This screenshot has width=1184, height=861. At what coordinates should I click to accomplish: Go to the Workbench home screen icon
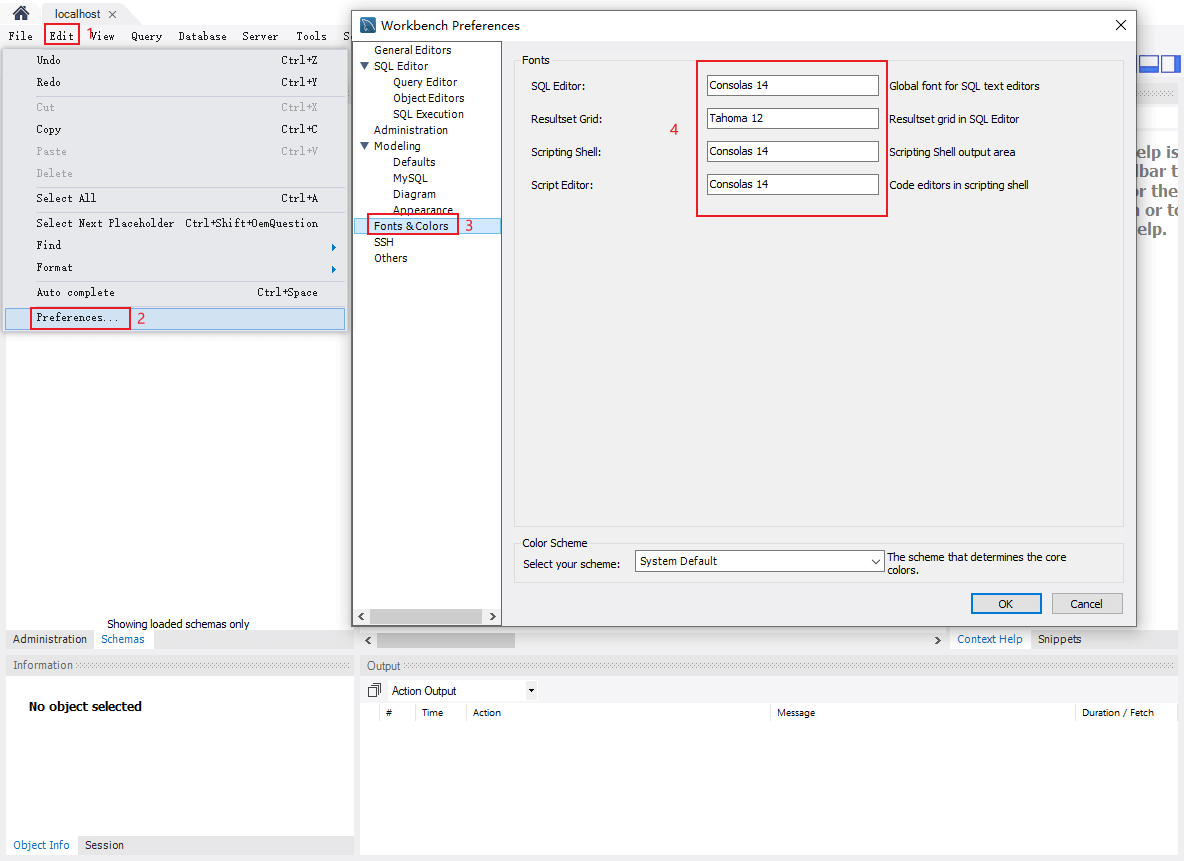(x=21, y=13)
